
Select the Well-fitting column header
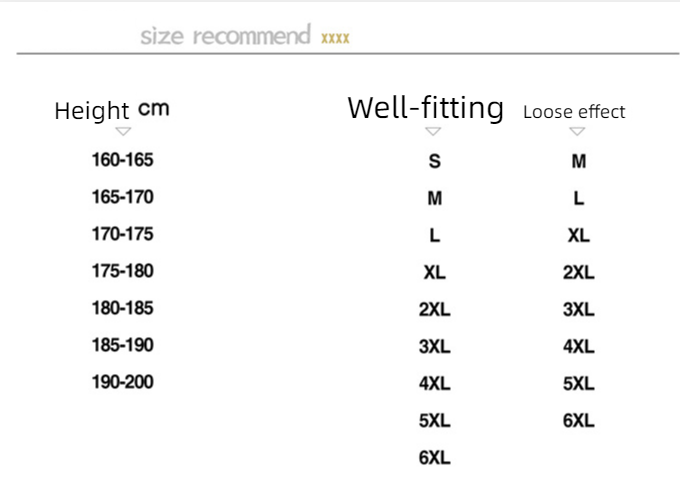click(425, 108)
